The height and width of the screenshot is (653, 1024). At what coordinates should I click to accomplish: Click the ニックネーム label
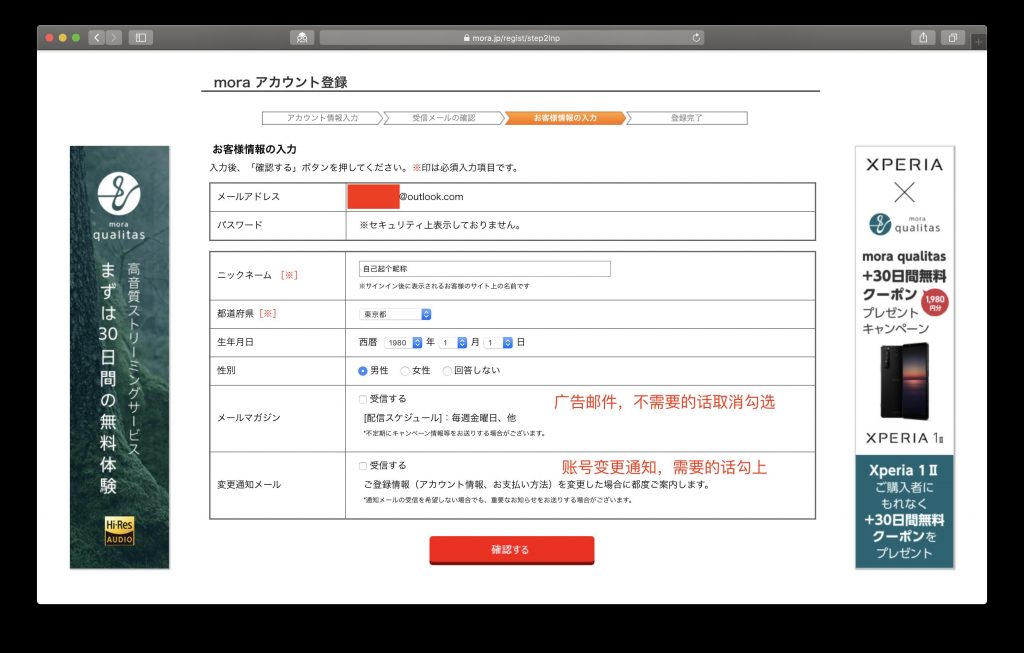coord(244,275)
